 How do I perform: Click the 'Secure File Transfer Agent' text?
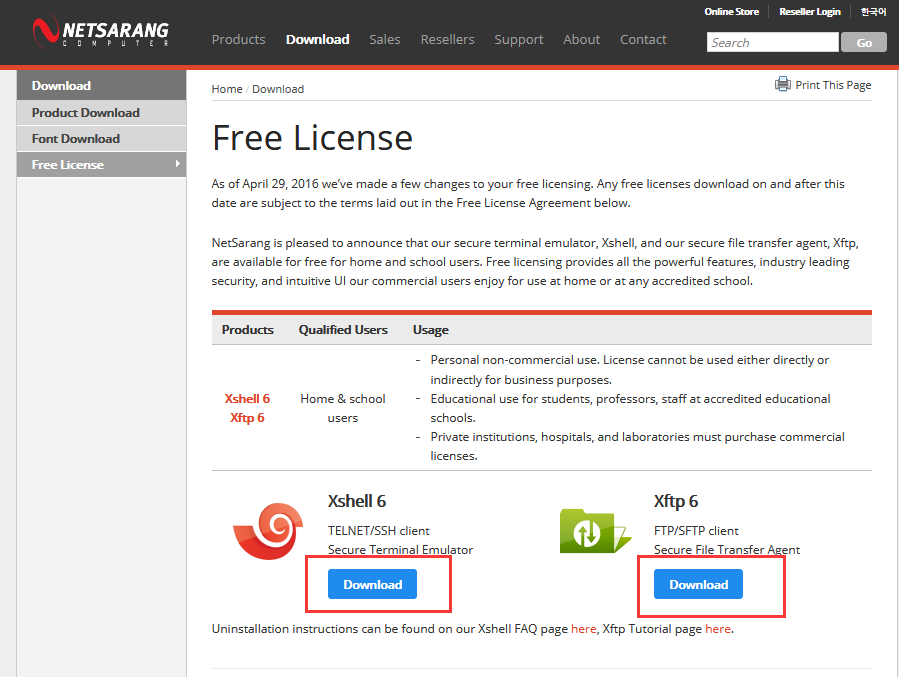(727, 550)
